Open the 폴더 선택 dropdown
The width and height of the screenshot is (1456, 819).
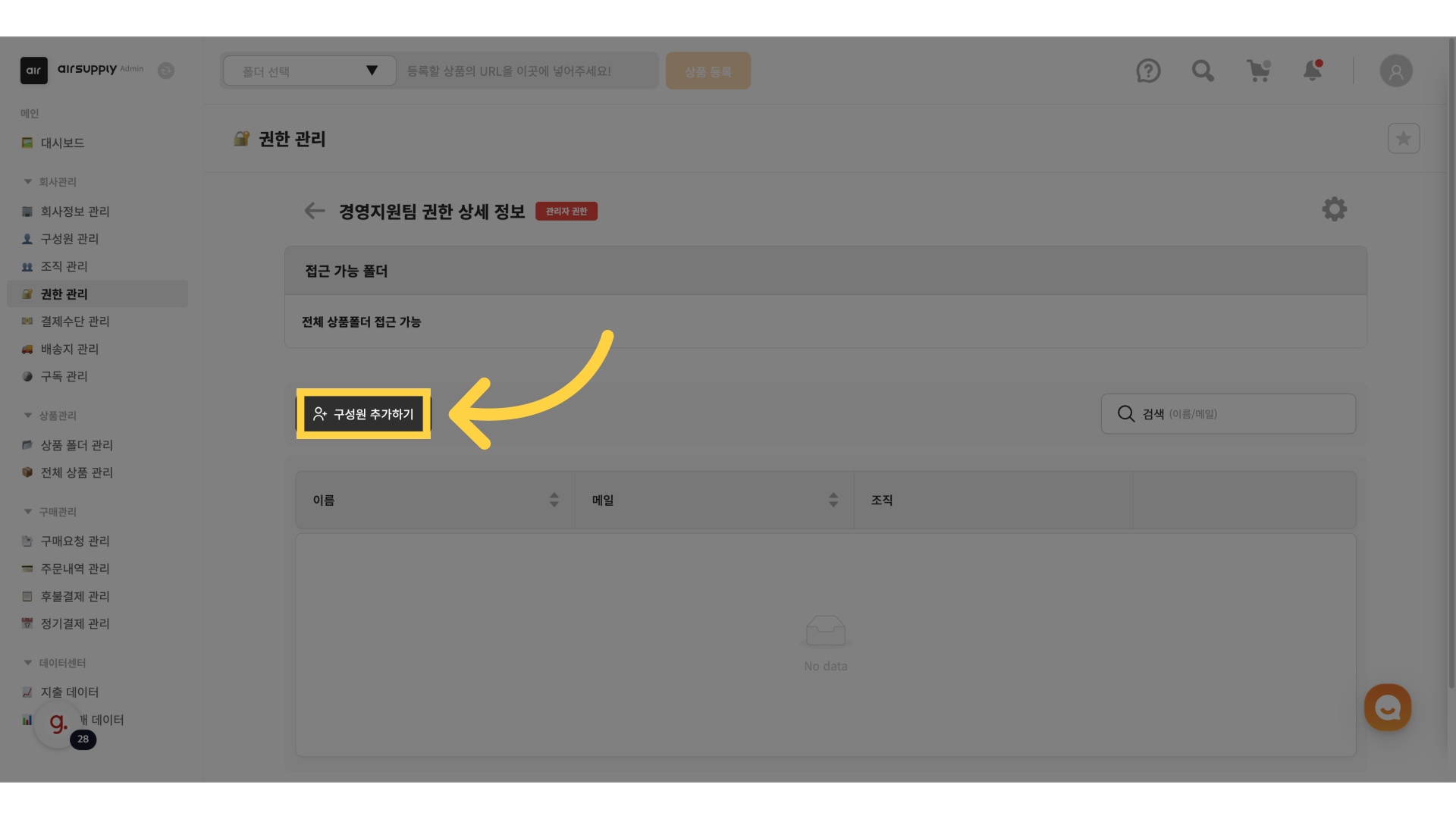(309, 71)
